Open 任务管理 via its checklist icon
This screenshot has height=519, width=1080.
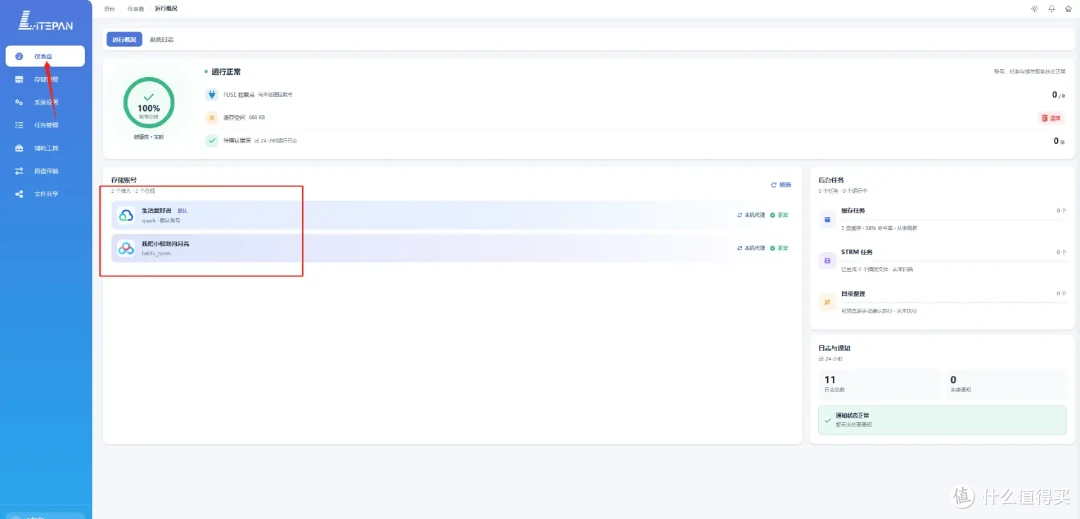click(x=19, y=125)
